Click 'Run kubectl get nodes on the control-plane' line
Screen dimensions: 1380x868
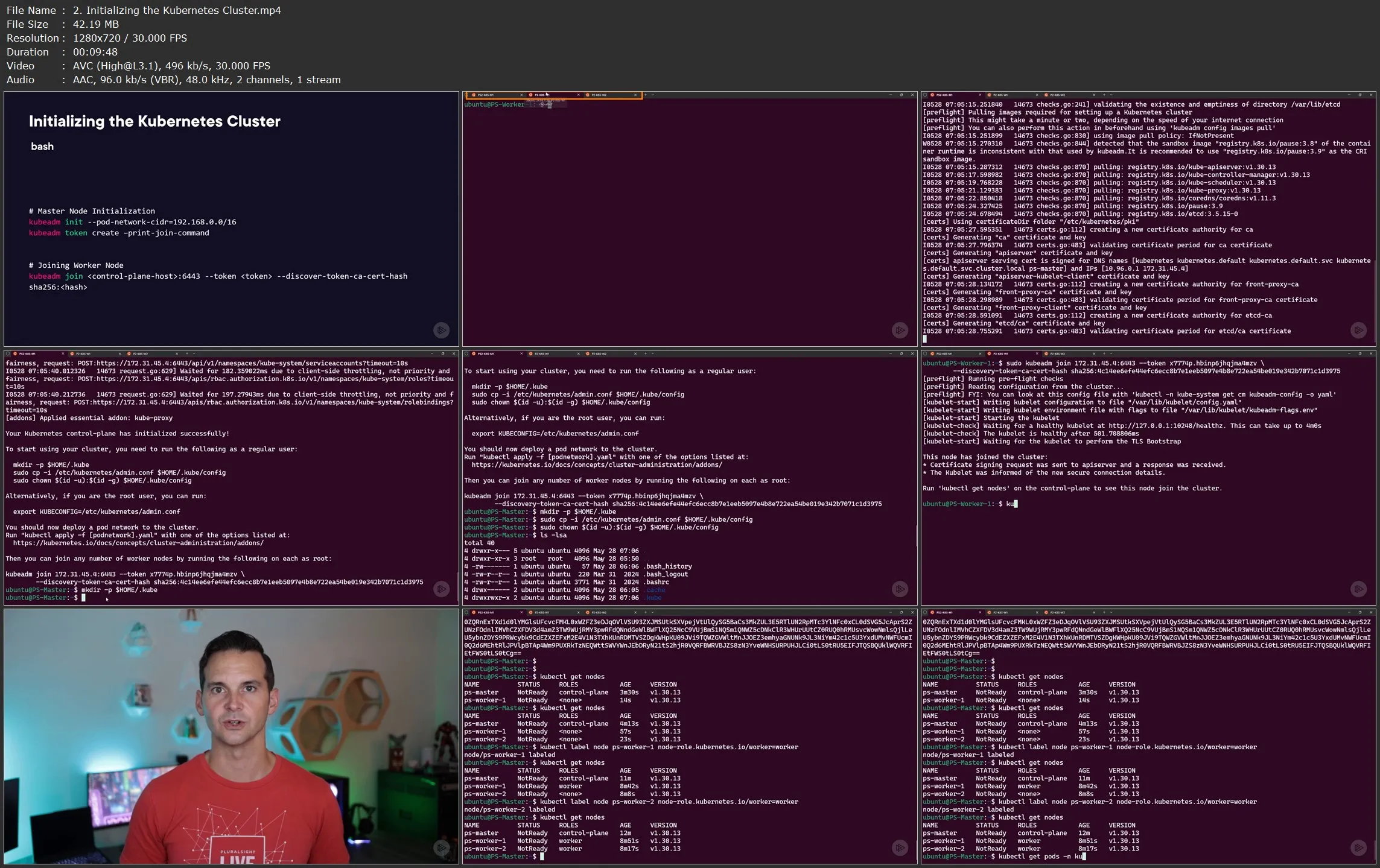tap(1072, 489)
